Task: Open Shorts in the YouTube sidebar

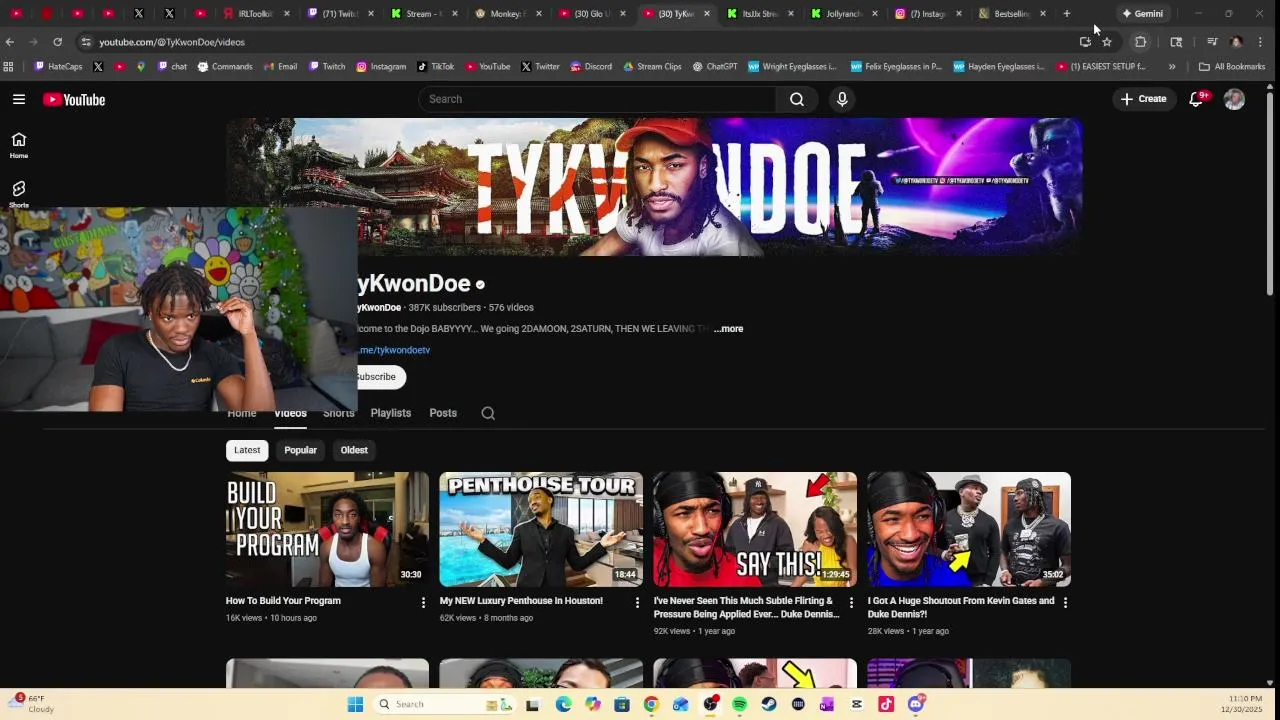Action: pos(19,194)
